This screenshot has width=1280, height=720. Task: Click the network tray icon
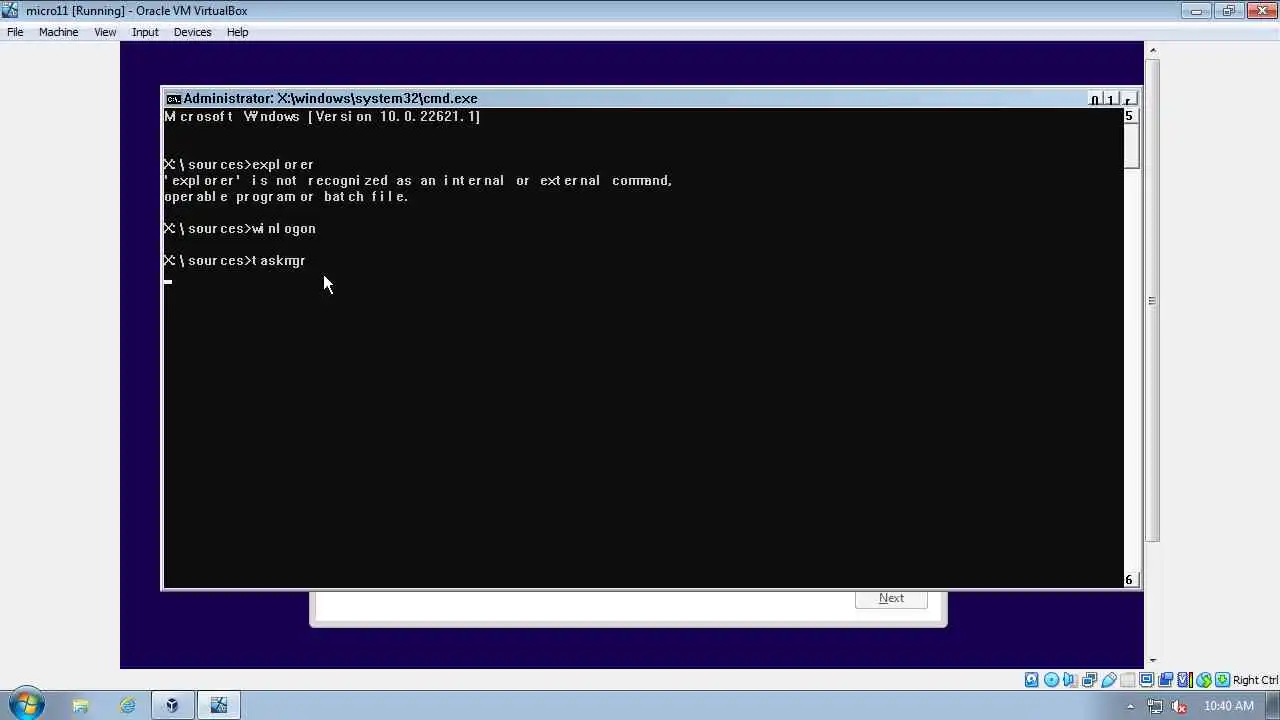pos(1155,706)
